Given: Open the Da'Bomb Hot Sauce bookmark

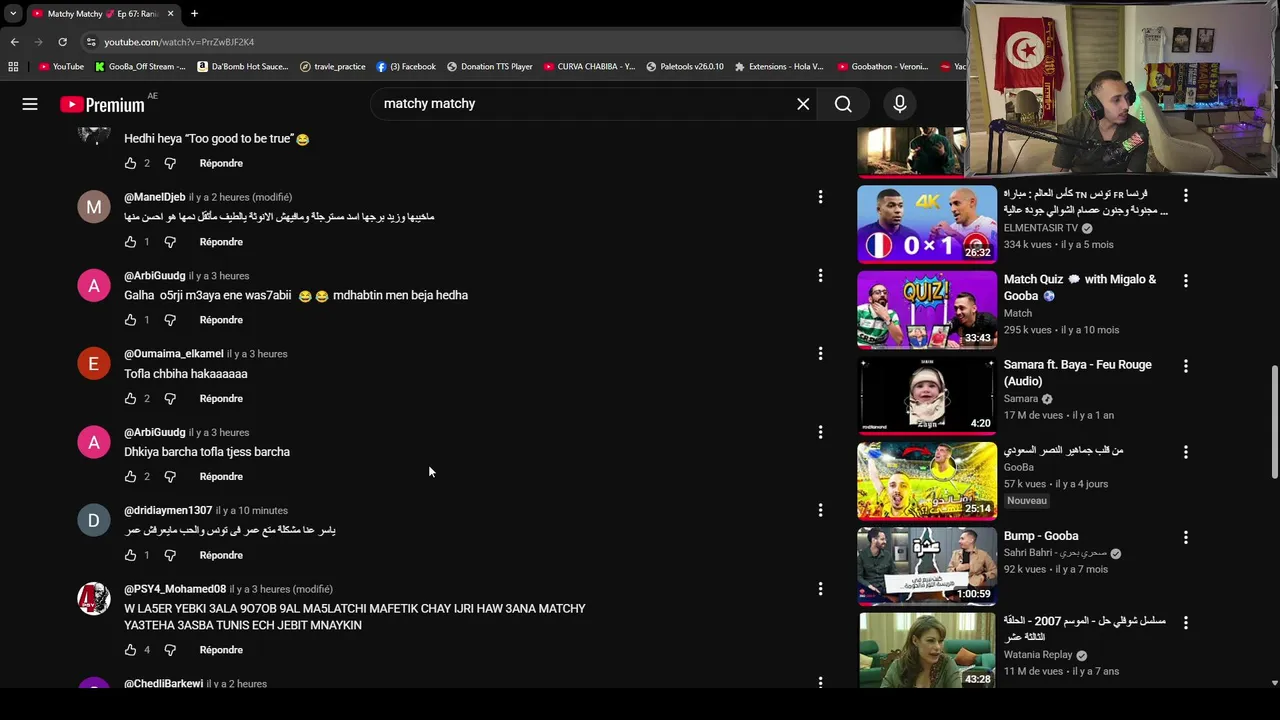Looking at the screenshot, I should [x=243, y=67].
